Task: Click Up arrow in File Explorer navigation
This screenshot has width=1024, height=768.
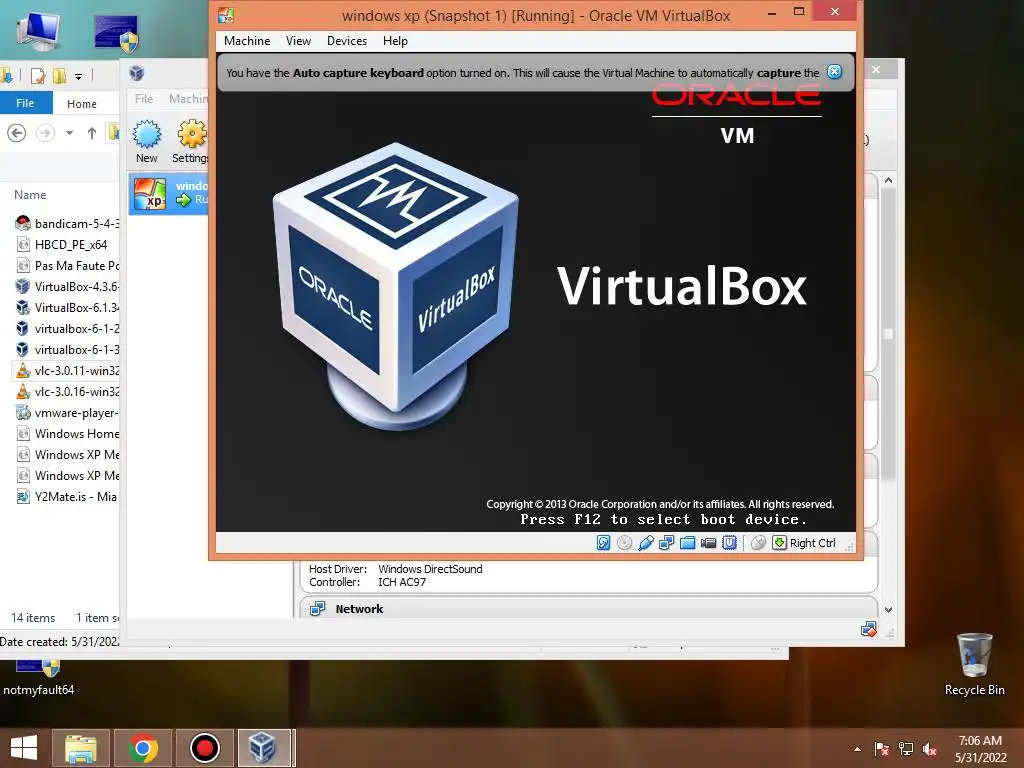Action: (91, 133)
